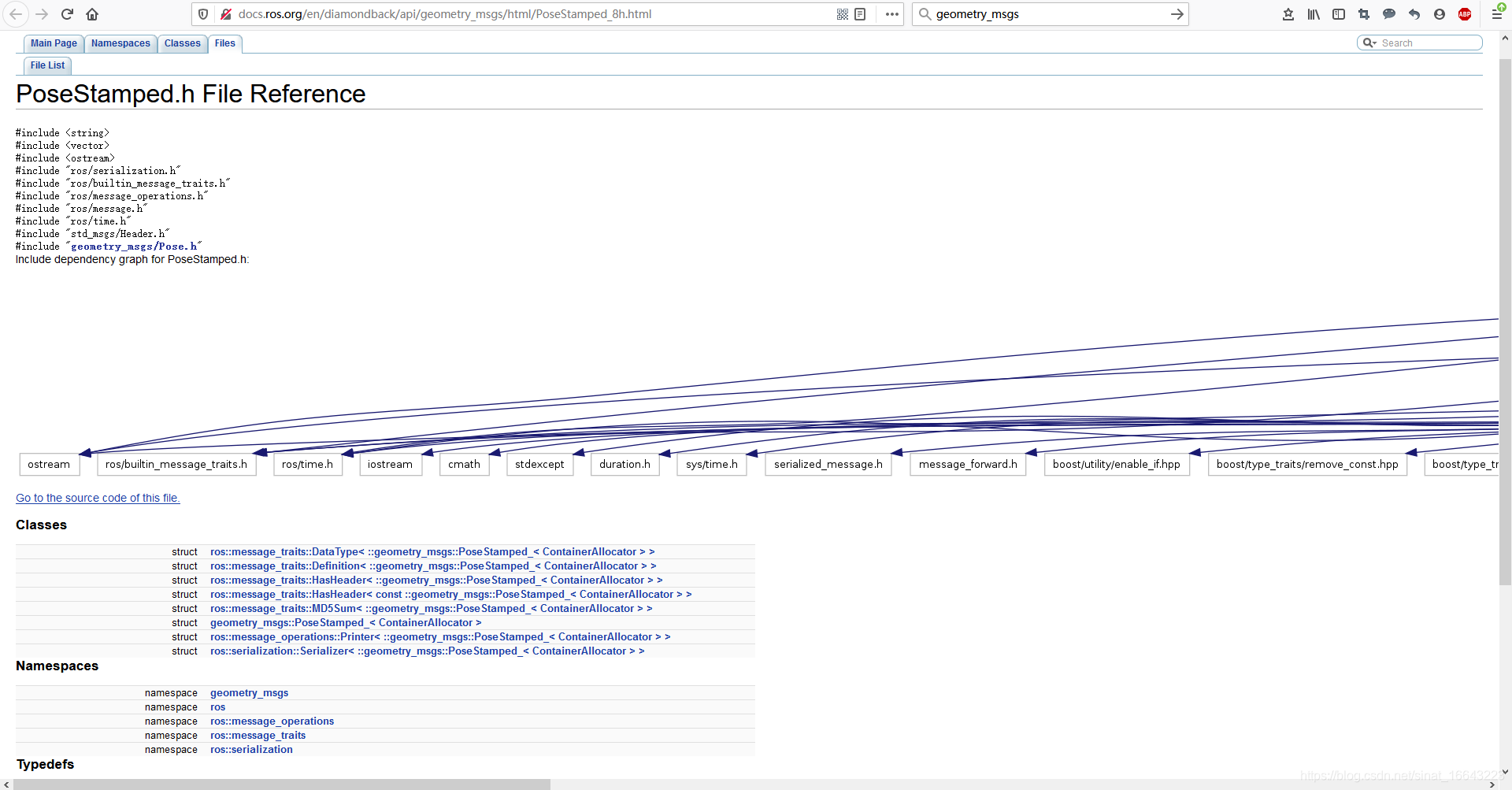
Task: Click the stdexcept graph node
Action: (539, 465)
